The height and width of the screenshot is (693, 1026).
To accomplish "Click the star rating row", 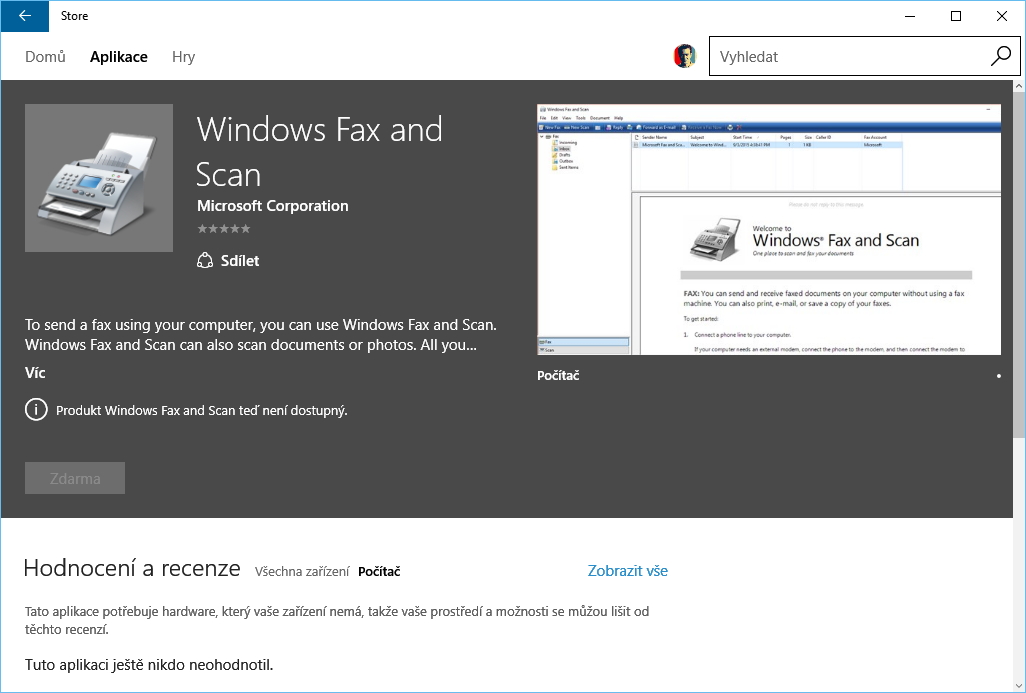I will (x=224, y=229).
